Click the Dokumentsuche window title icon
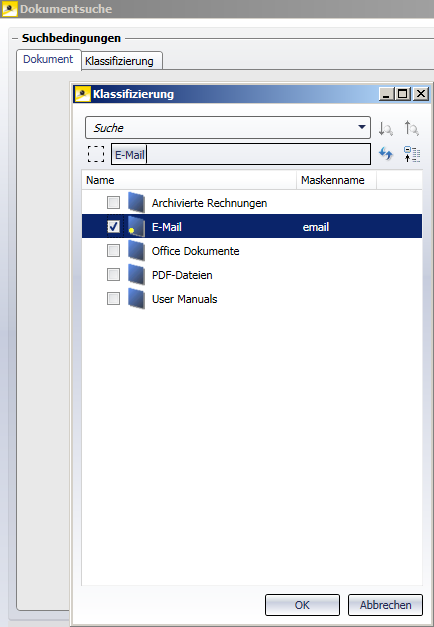 click(x=10, y=9)
